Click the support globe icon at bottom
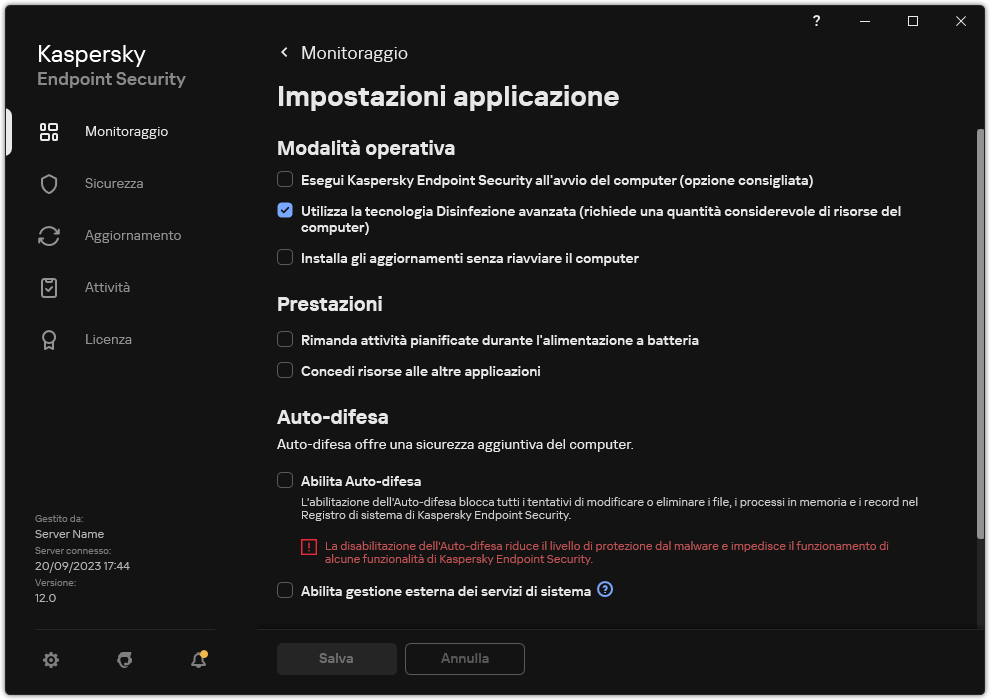Viewport: 990px width, 700px height. point(124,660)
